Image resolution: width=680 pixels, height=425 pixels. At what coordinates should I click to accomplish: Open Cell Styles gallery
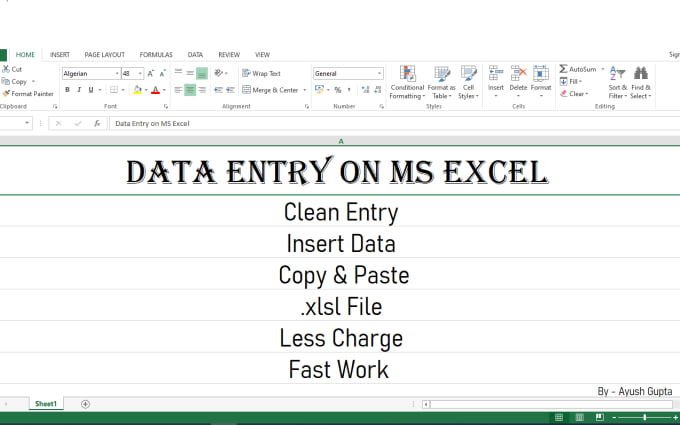(x=468, y=82)
